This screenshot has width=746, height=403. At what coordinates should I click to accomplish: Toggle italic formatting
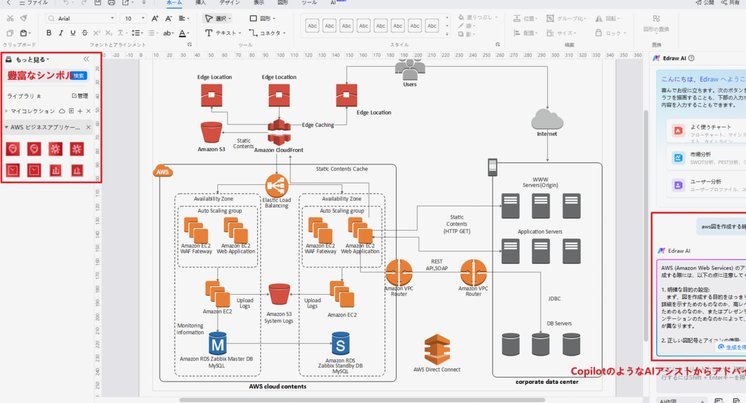(60, 33)
